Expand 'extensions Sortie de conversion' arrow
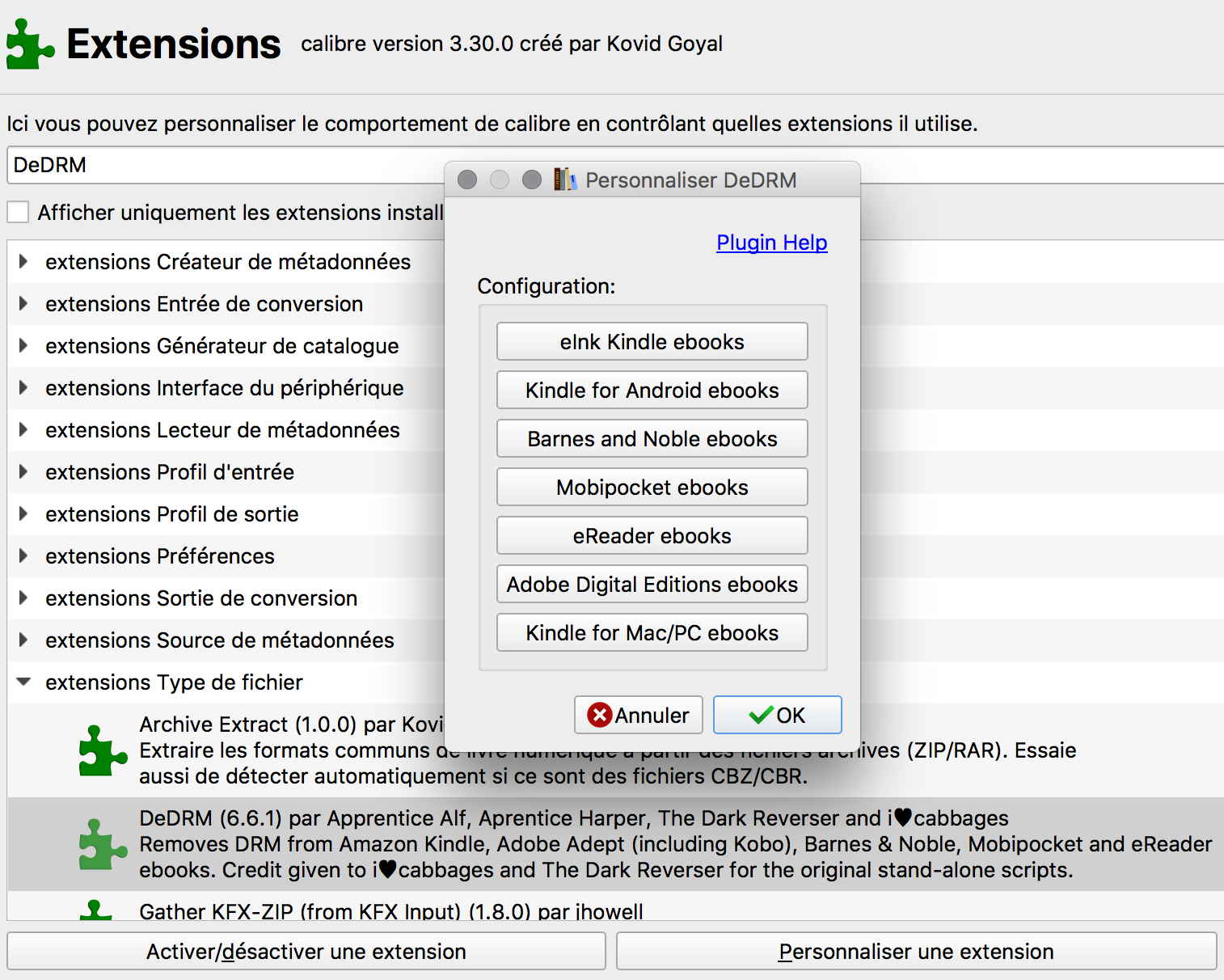Screen dimensions: 1224x980 tap(23, 598)
